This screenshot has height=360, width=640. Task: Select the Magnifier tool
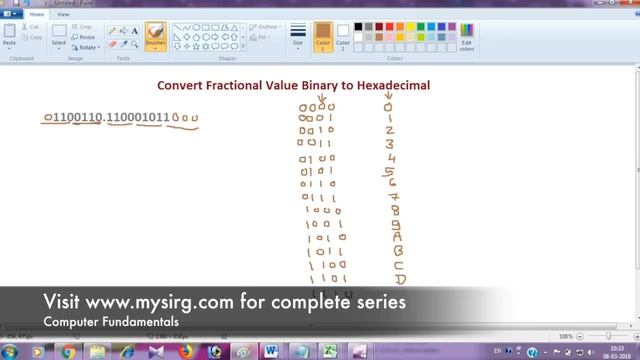pyautogui.click(x=135, y=44)
